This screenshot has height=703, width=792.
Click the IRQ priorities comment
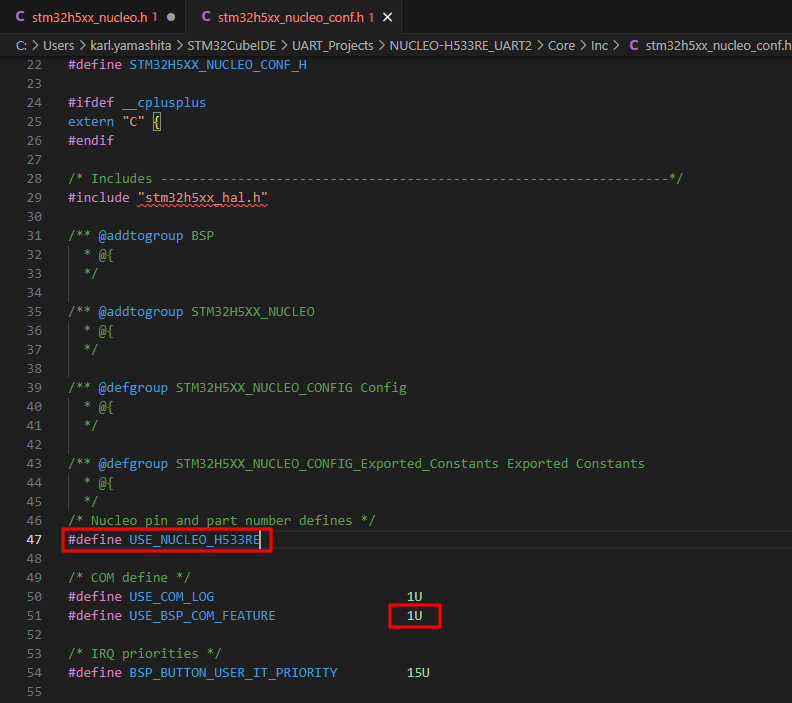(x=144, y=654)
